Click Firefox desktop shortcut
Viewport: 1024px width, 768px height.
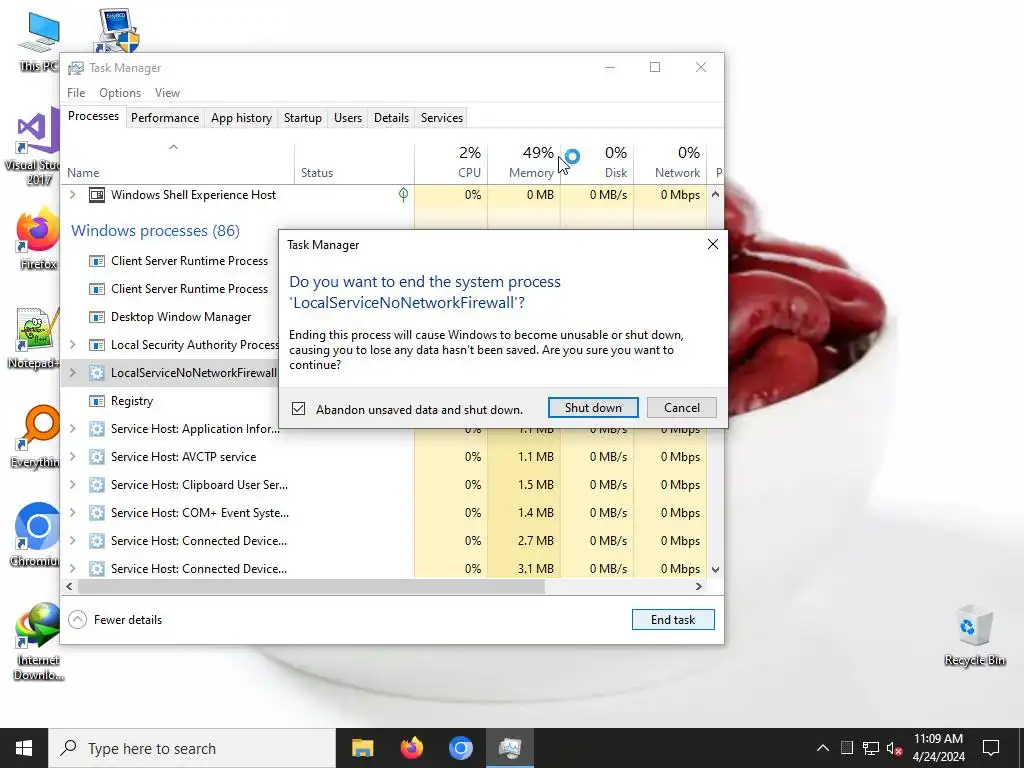click(x=37, y=238)
